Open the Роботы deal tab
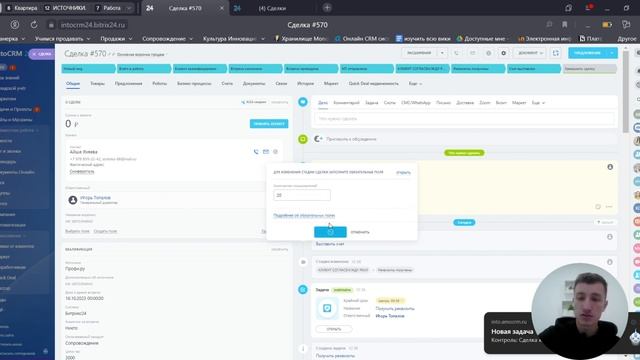The image size is (640, 360). point(160,83)
